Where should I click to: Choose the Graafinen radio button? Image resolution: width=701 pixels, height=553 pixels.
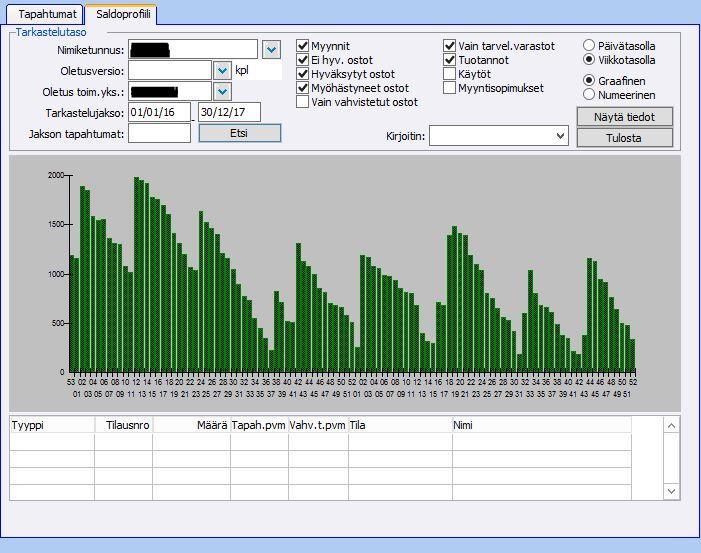point(589,80)
